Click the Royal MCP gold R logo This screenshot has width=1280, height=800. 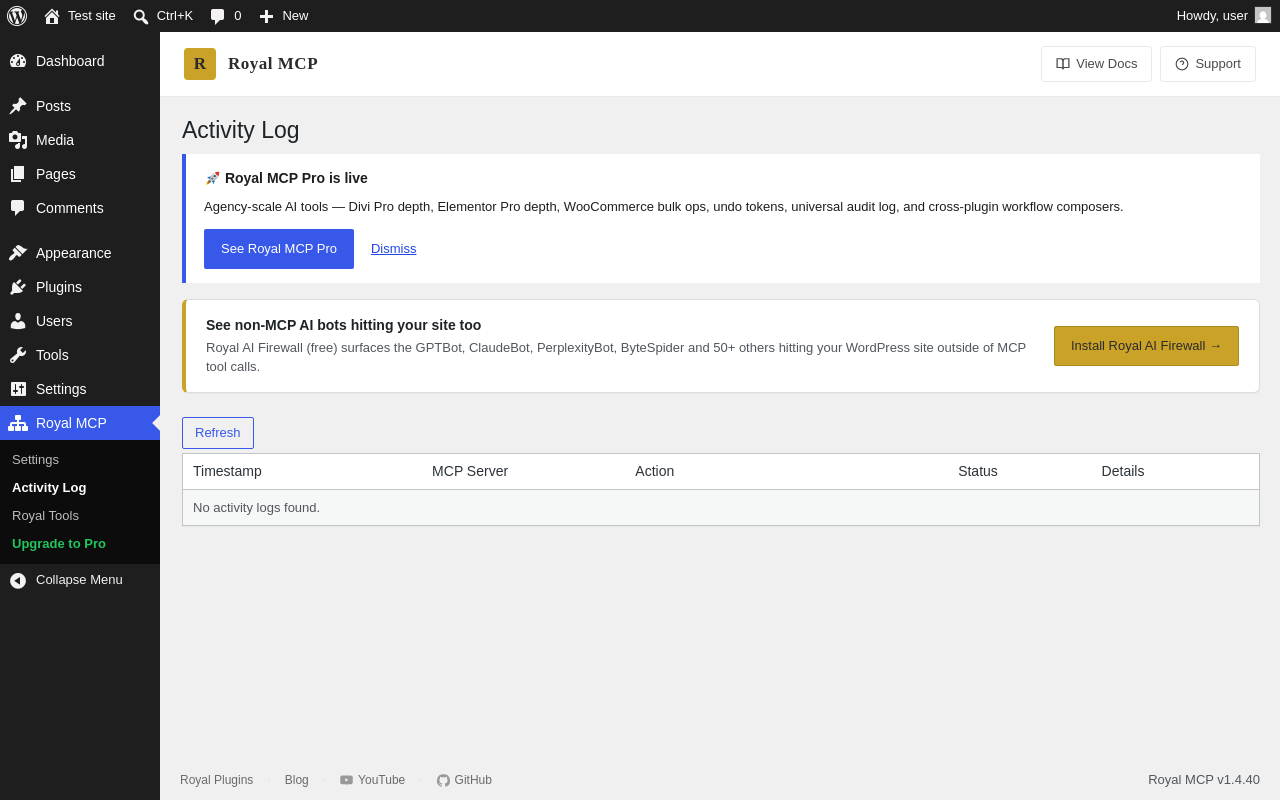pos(200,64)
